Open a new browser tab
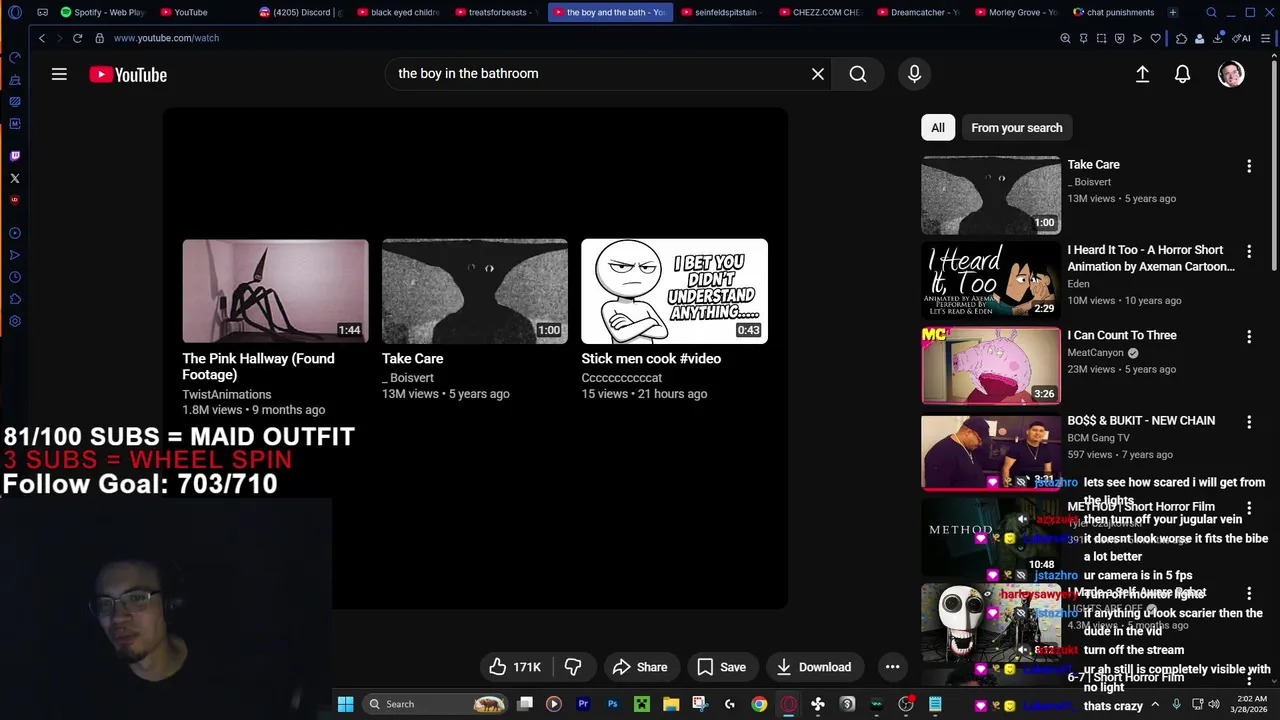1280x720 pixels. [1173, 12]
